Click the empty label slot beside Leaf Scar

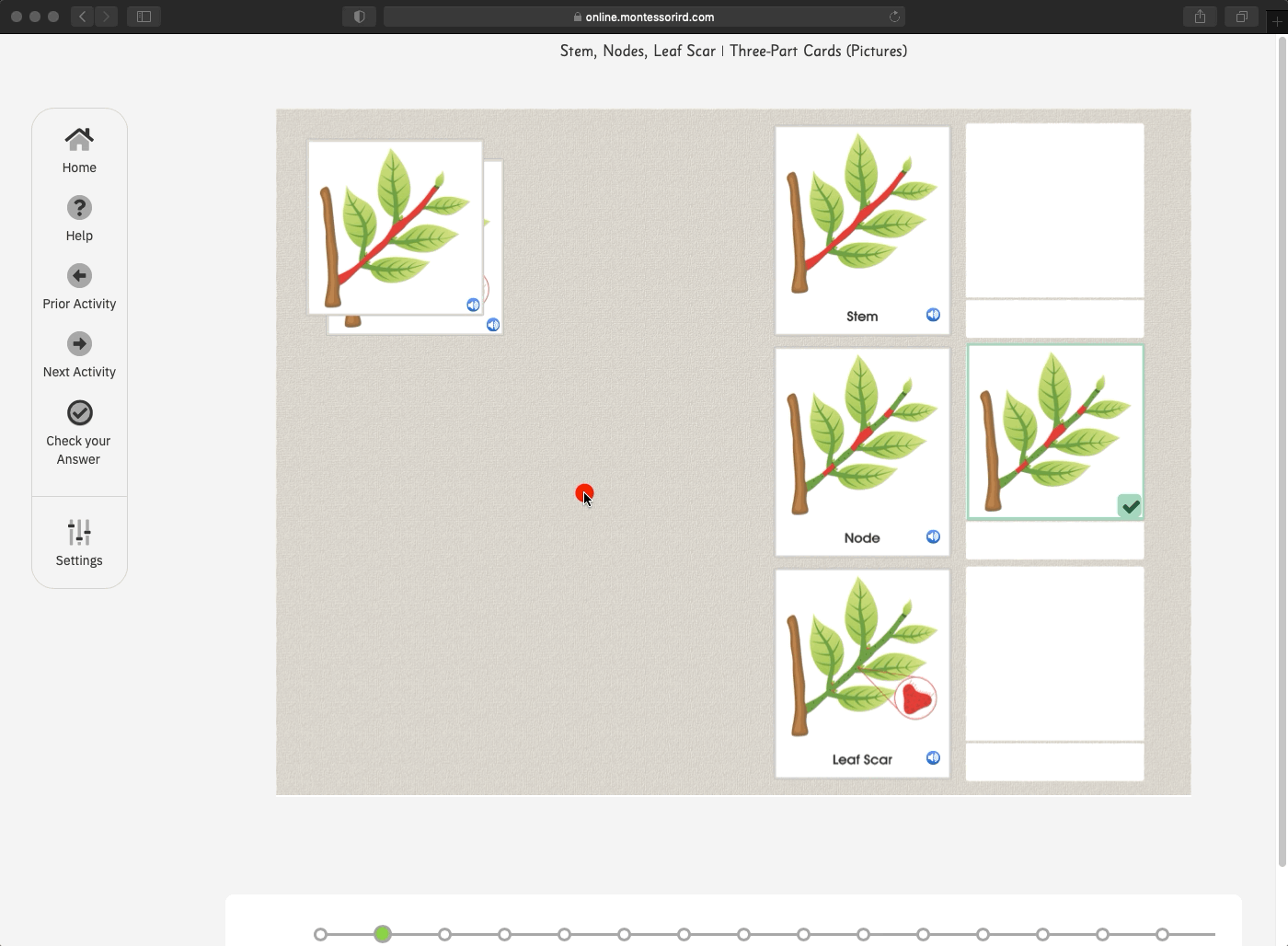pyautogui.click(x=1055, y=762)
